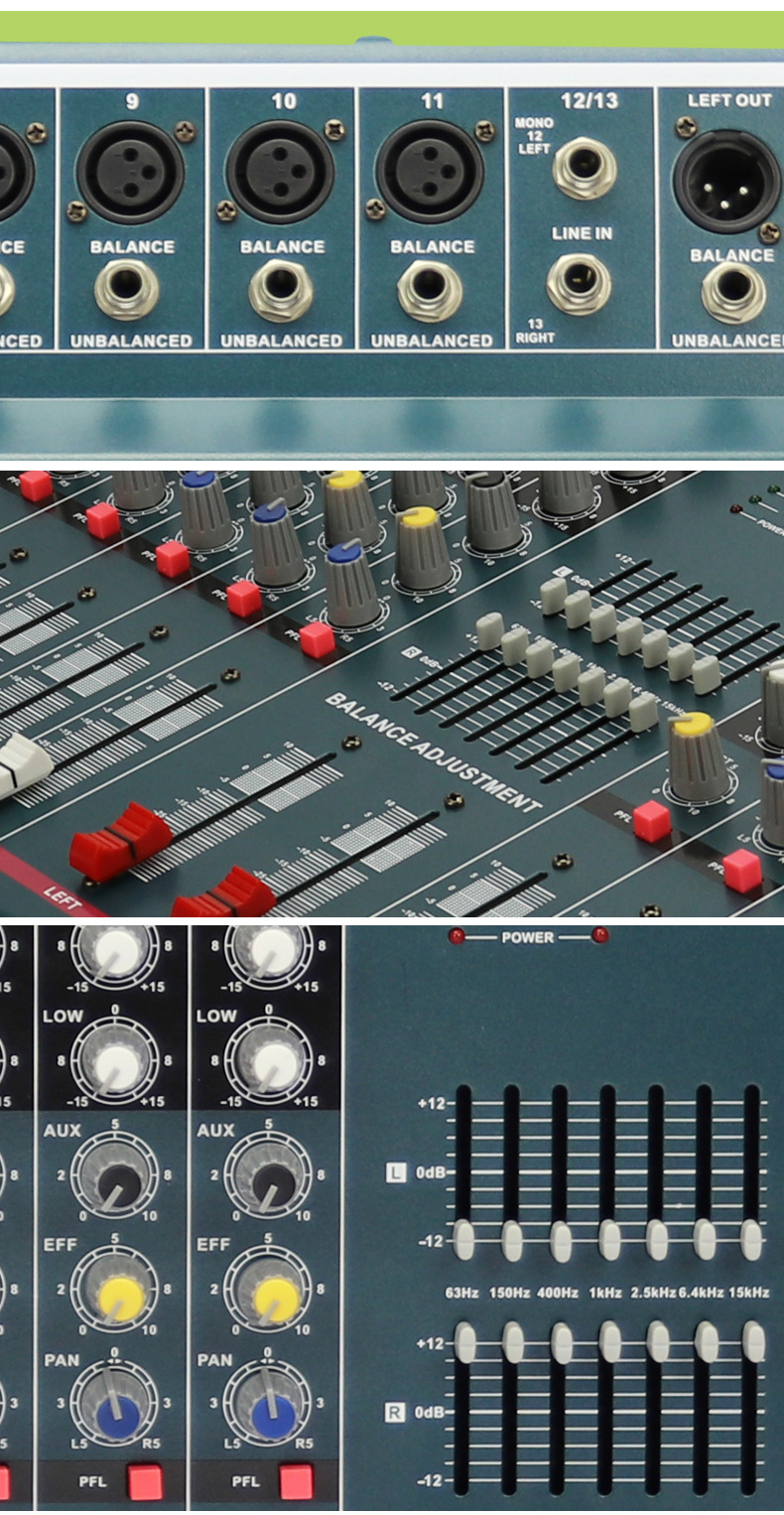Click the R 63Hz EQ slider handle

click(464, 1342)
